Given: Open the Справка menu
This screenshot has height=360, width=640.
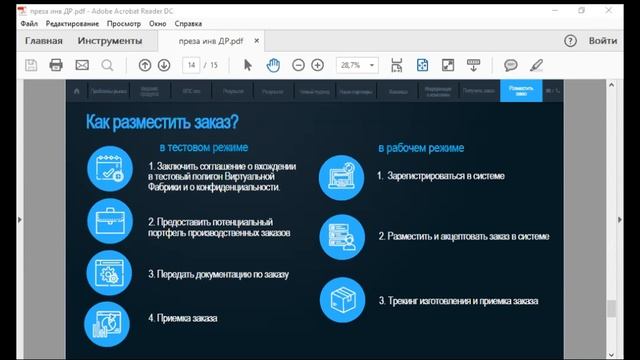Looking at the screenshot, I should click(x=188, y=24).
